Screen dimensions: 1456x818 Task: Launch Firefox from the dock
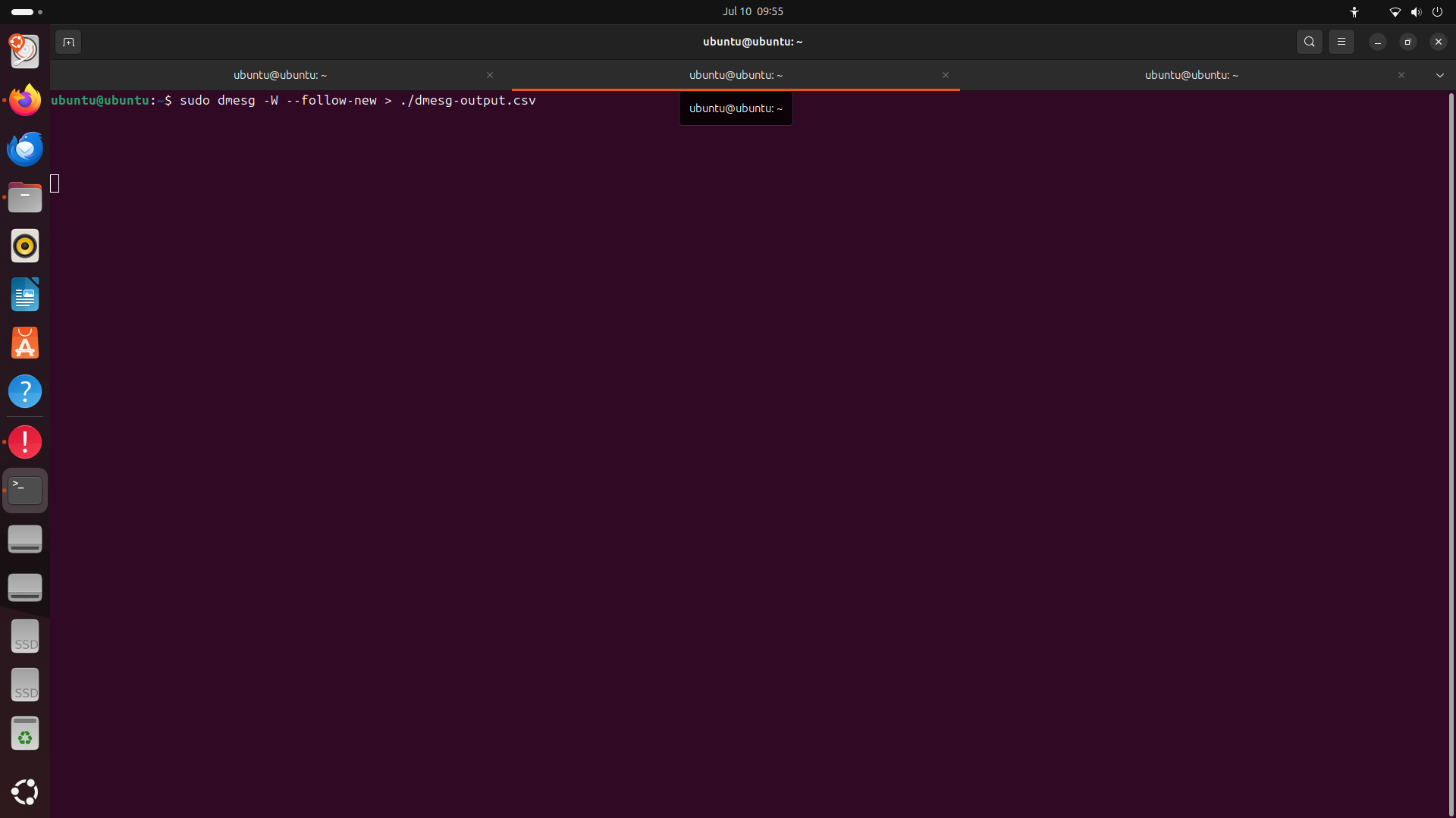(x=25, y=100)
